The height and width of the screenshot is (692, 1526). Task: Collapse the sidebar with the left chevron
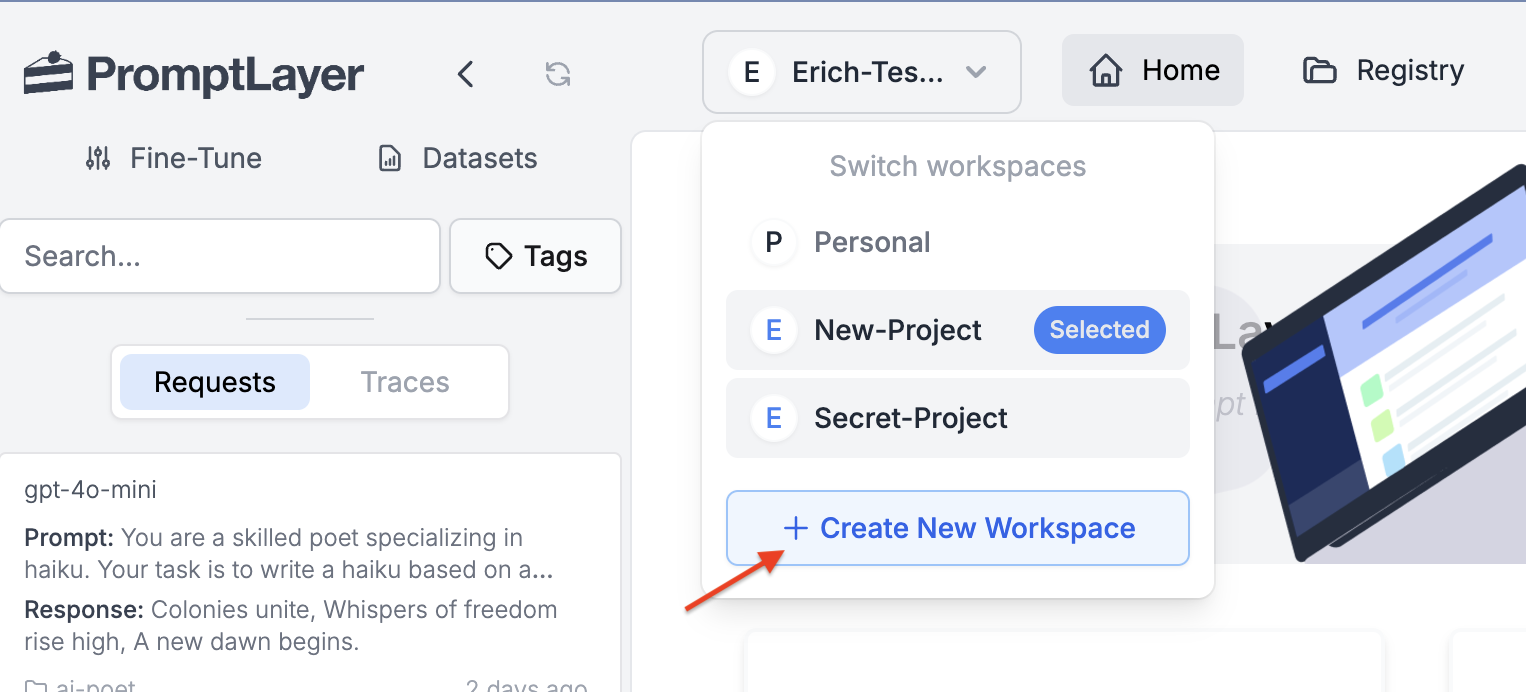click(465, 74)
